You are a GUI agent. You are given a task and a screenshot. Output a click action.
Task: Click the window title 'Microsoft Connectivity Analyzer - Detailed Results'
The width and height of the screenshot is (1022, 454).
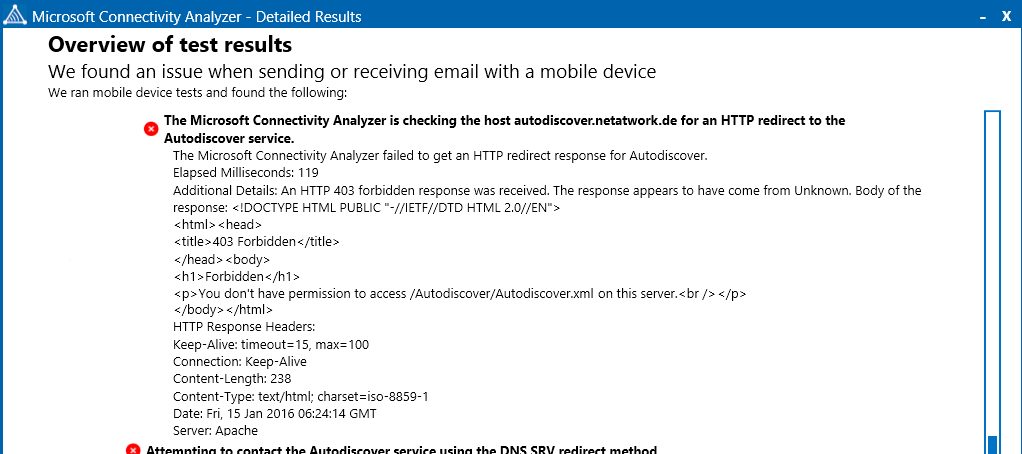point(196,17)
